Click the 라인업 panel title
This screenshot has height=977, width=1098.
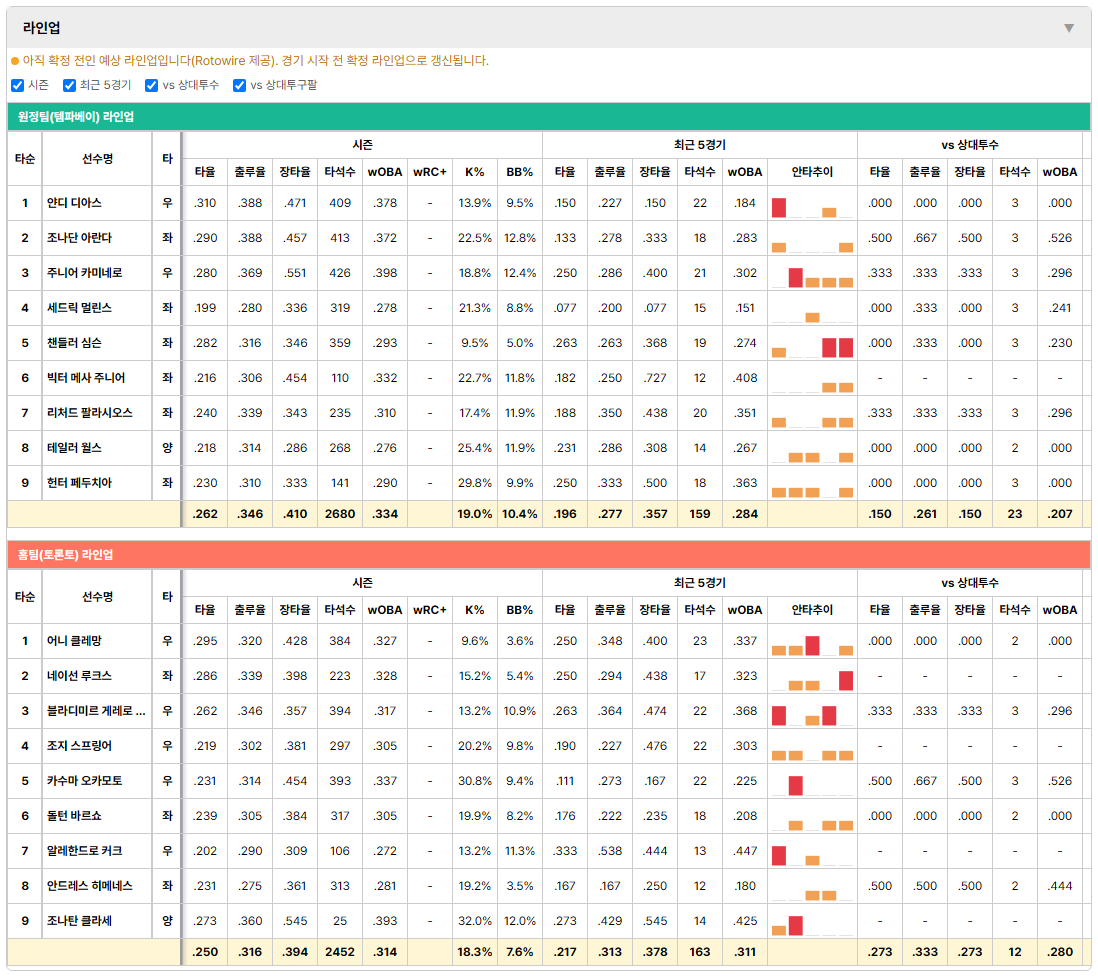pos(41,28)
